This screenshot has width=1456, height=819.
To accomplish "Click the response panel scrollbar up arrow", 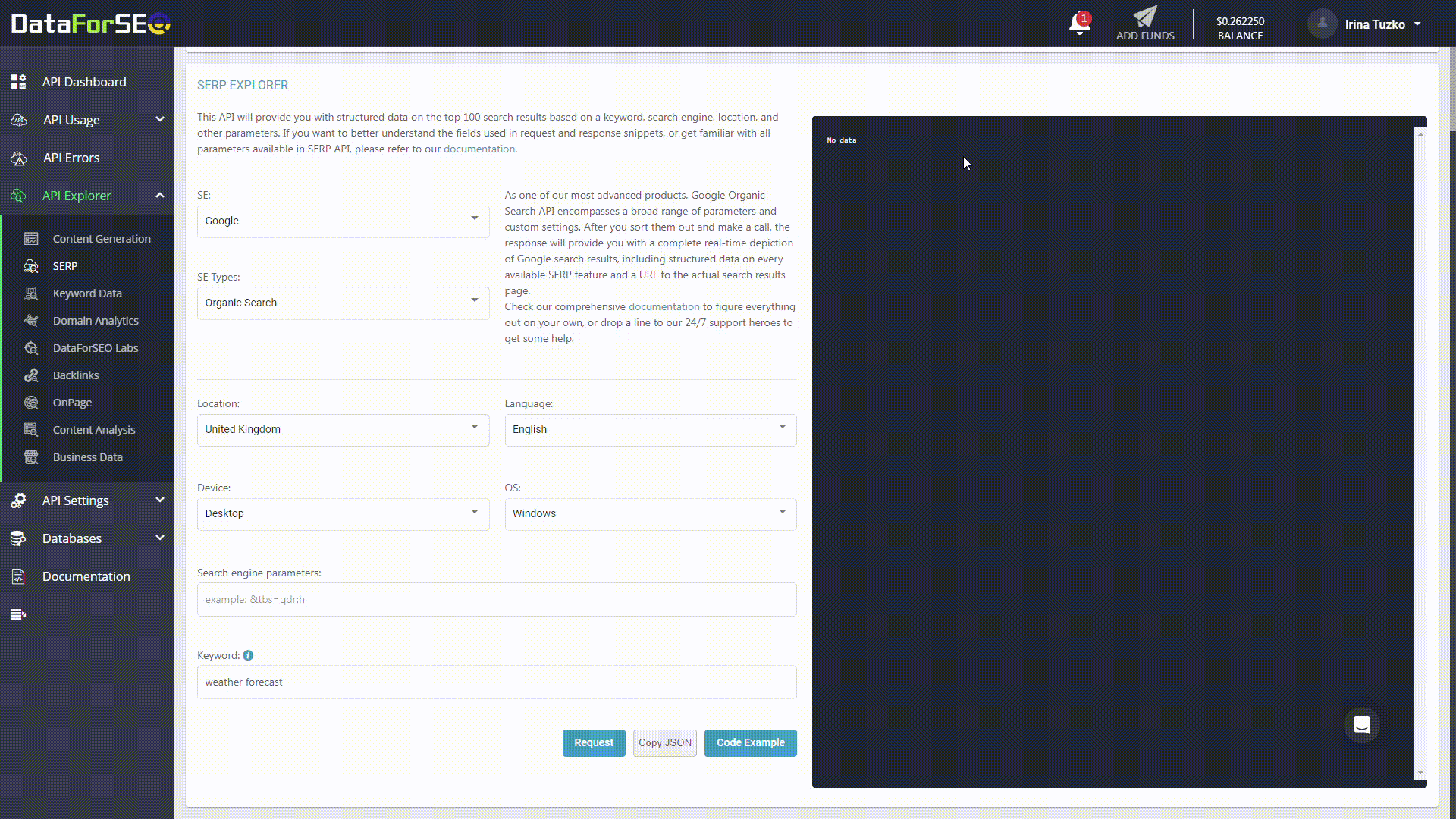I will point(1420,133).
